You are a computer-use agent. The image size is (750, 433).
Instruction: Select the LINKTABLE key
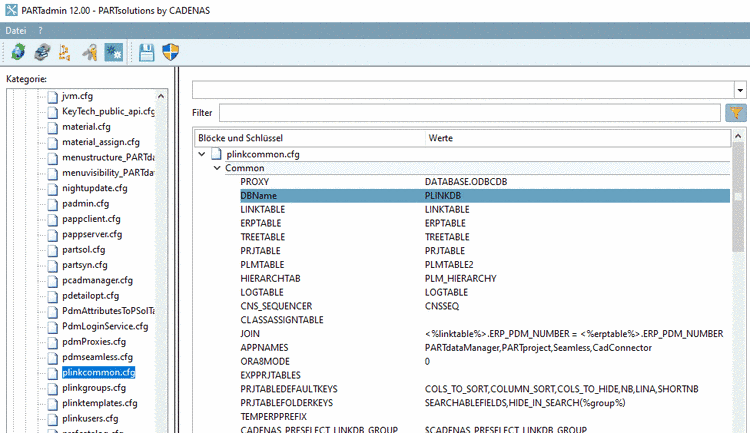pyautogui.click(x=263, y=210)
